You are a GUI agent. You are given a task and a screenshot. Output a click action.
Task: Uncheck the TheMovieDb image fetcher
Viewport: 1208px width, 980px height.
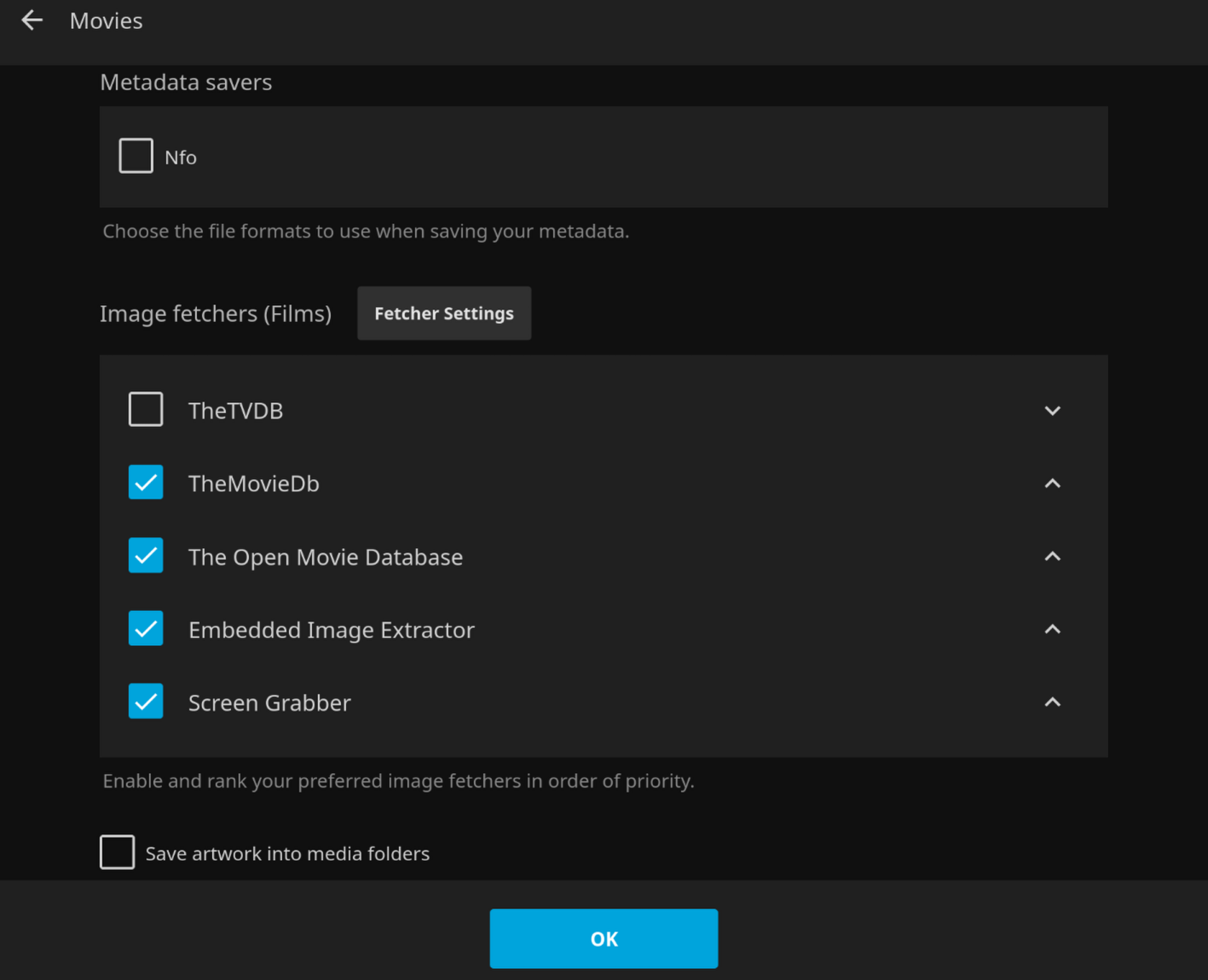coord(146,482)
